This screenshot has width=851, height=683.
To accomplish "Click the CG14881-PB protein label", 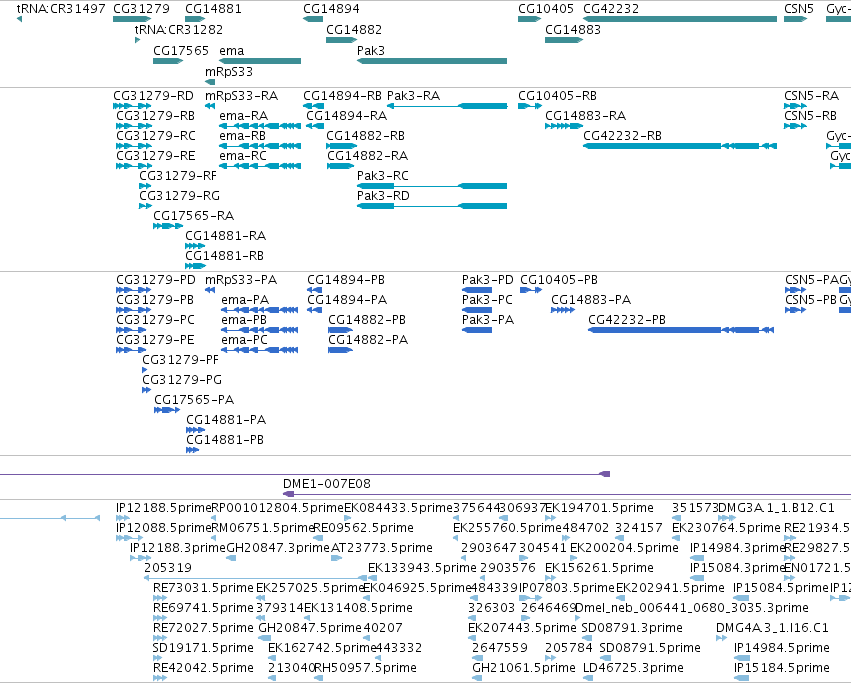I will (225, 440).
